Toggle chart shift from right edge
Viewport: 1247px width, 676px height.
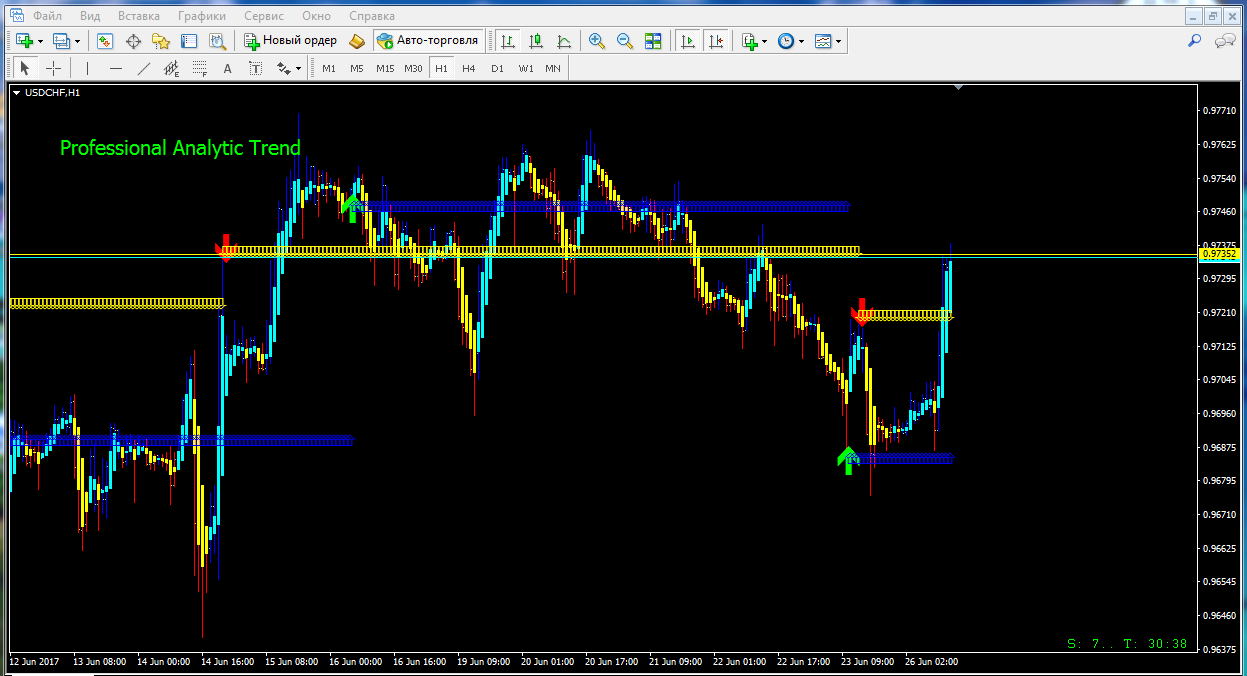coord(715,41)
